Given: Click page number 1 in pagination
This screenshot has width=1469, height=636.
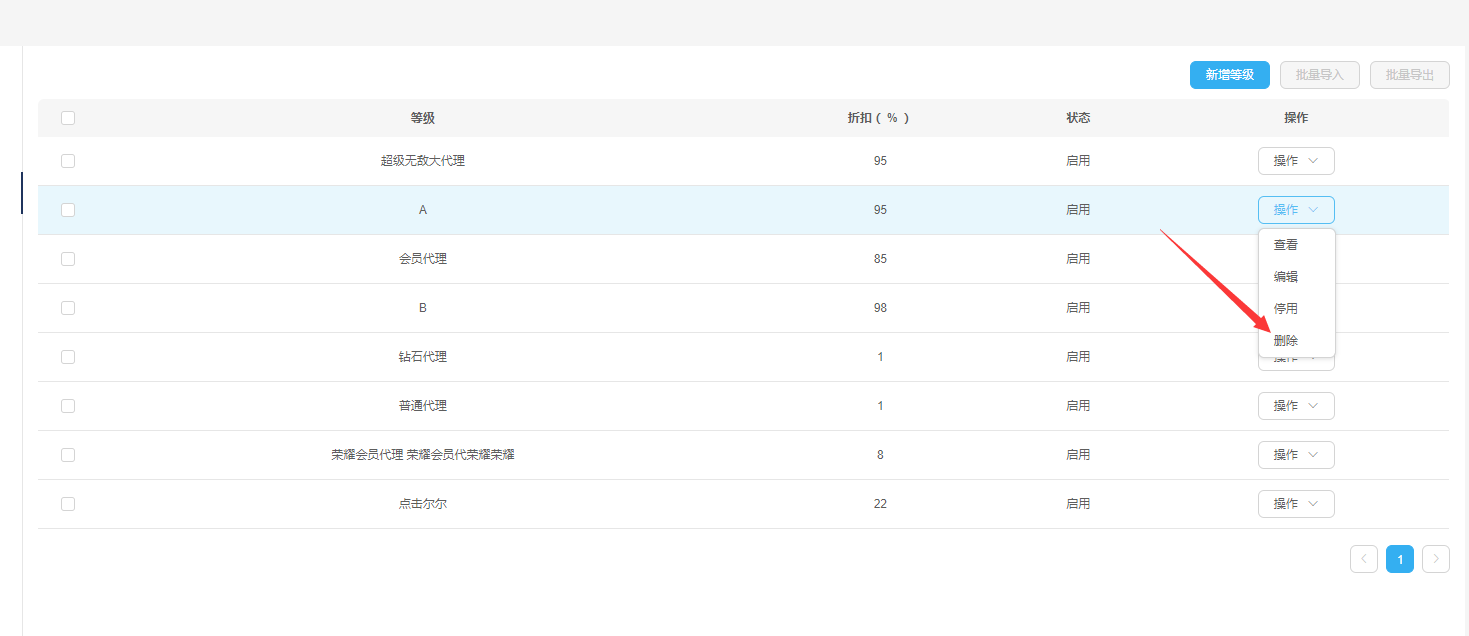Looking at the screenshot, I should coord(1399,559).
